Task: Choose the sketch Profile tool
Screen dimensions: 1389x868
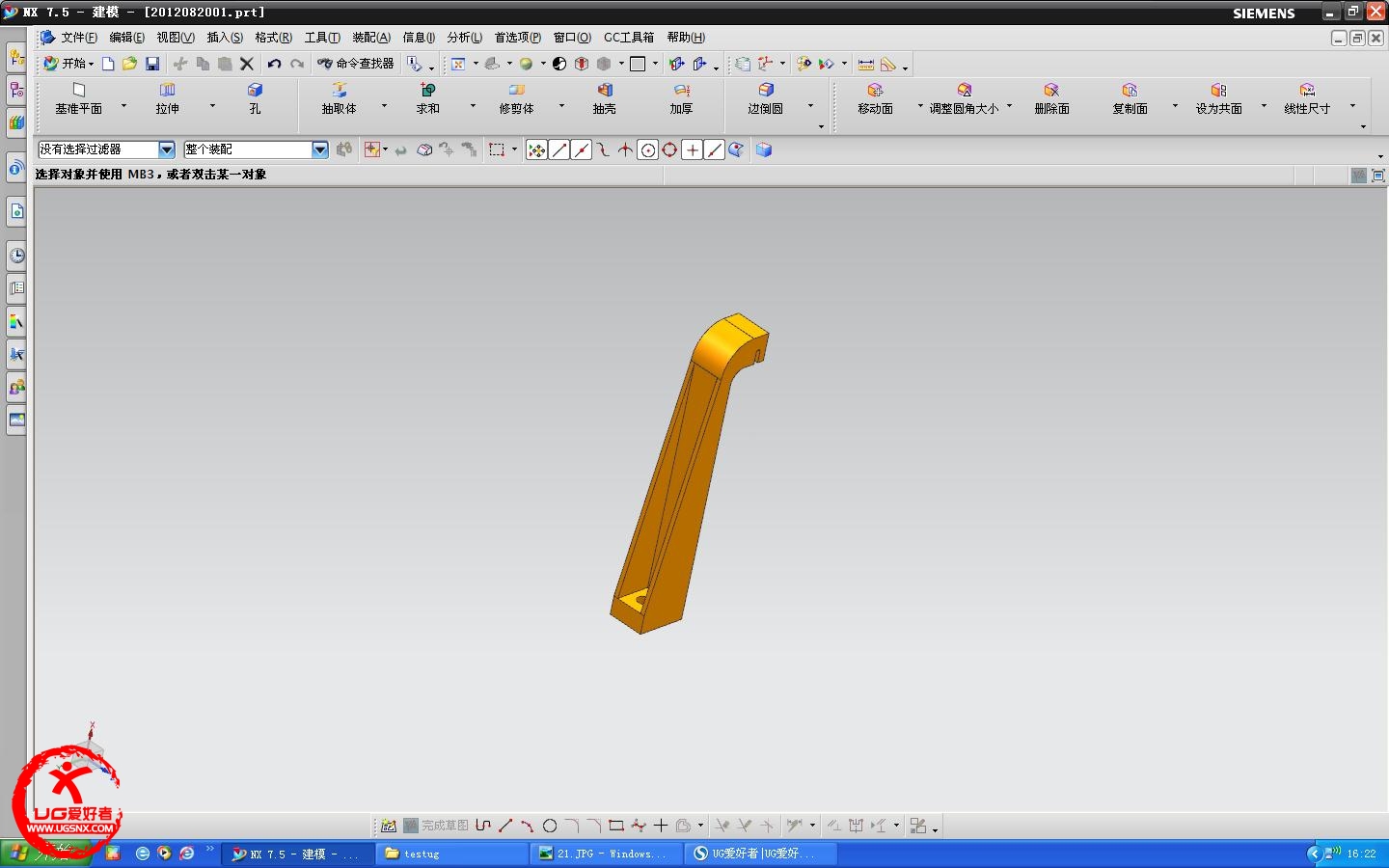Action: [x=483, y=826]
